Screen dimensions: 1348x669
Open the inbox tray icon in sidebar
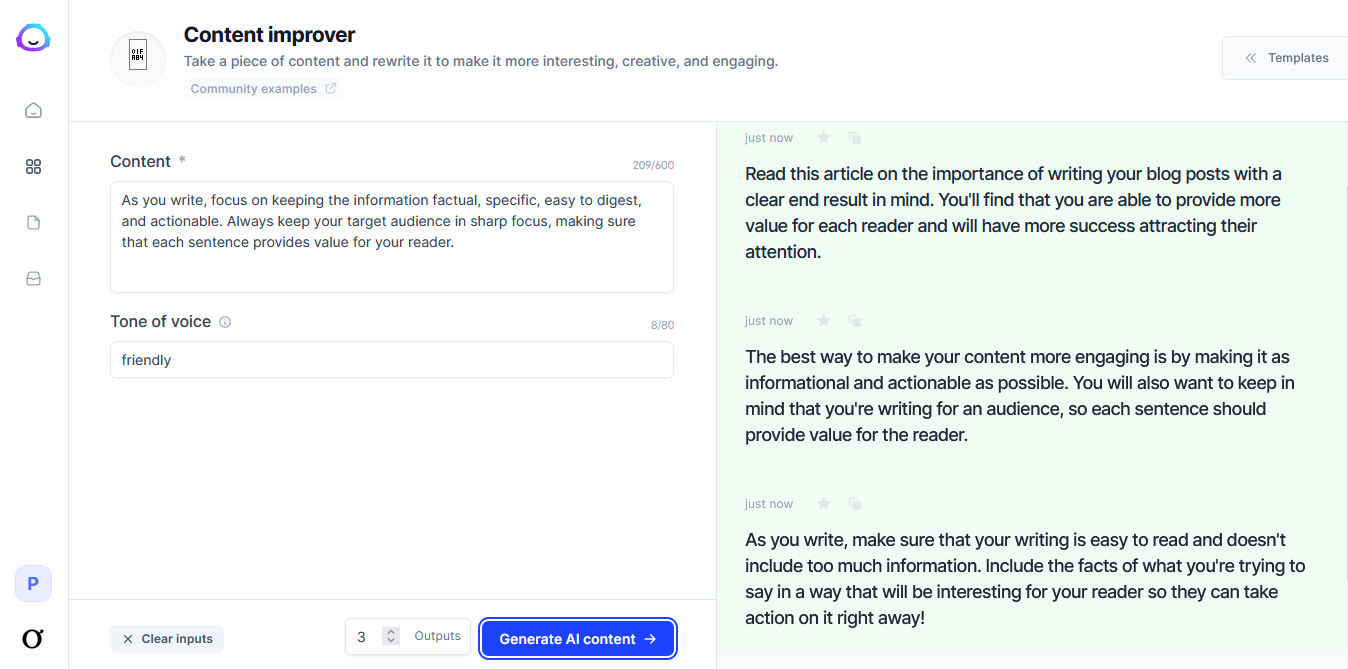coord(33,279)
